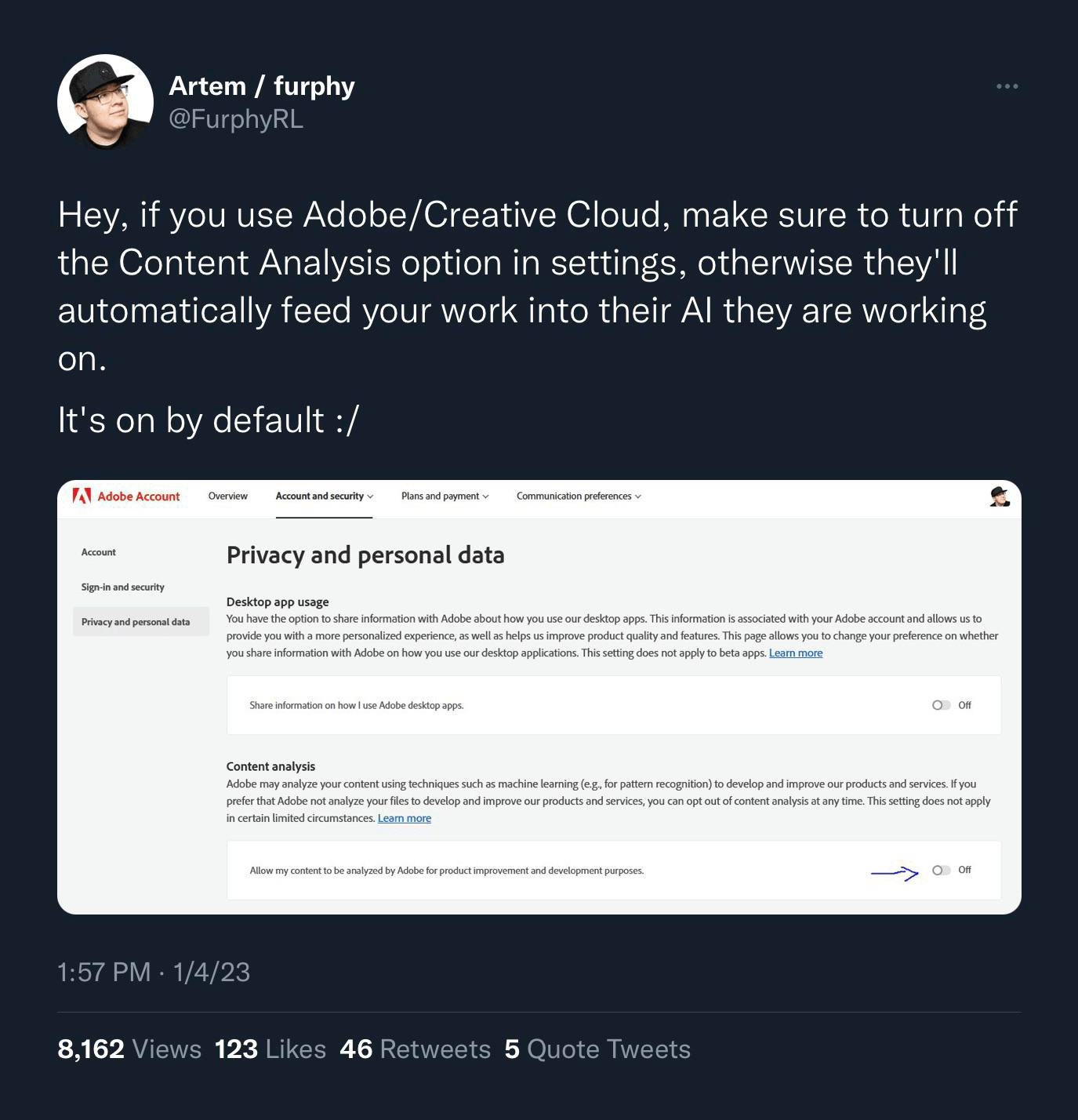Screen dimensions: 1078x1120
Task: Select the Account sidebar item
Action: [98, 551]
